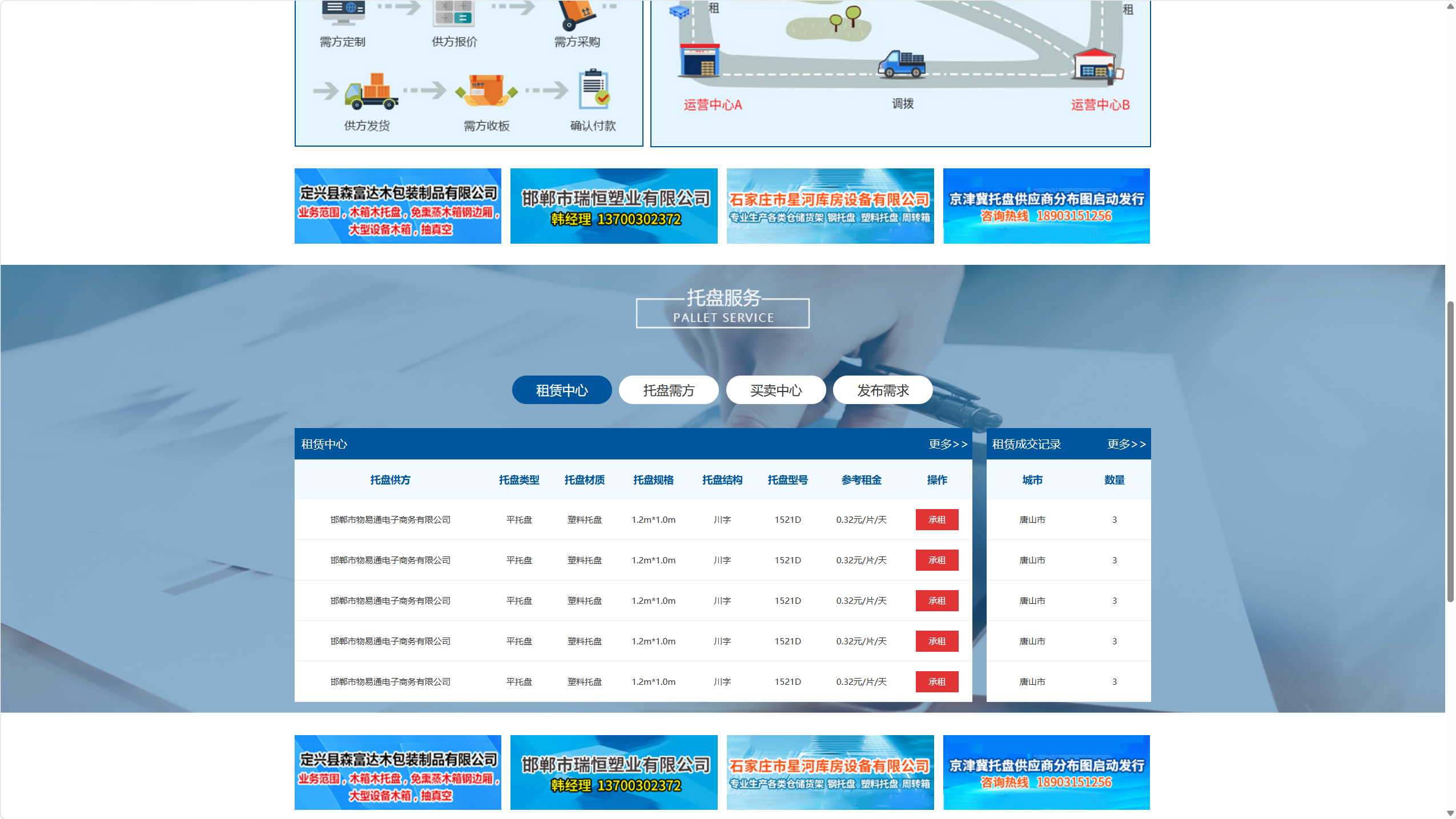Select the active 租赁中心 tab

pos(562,390)
